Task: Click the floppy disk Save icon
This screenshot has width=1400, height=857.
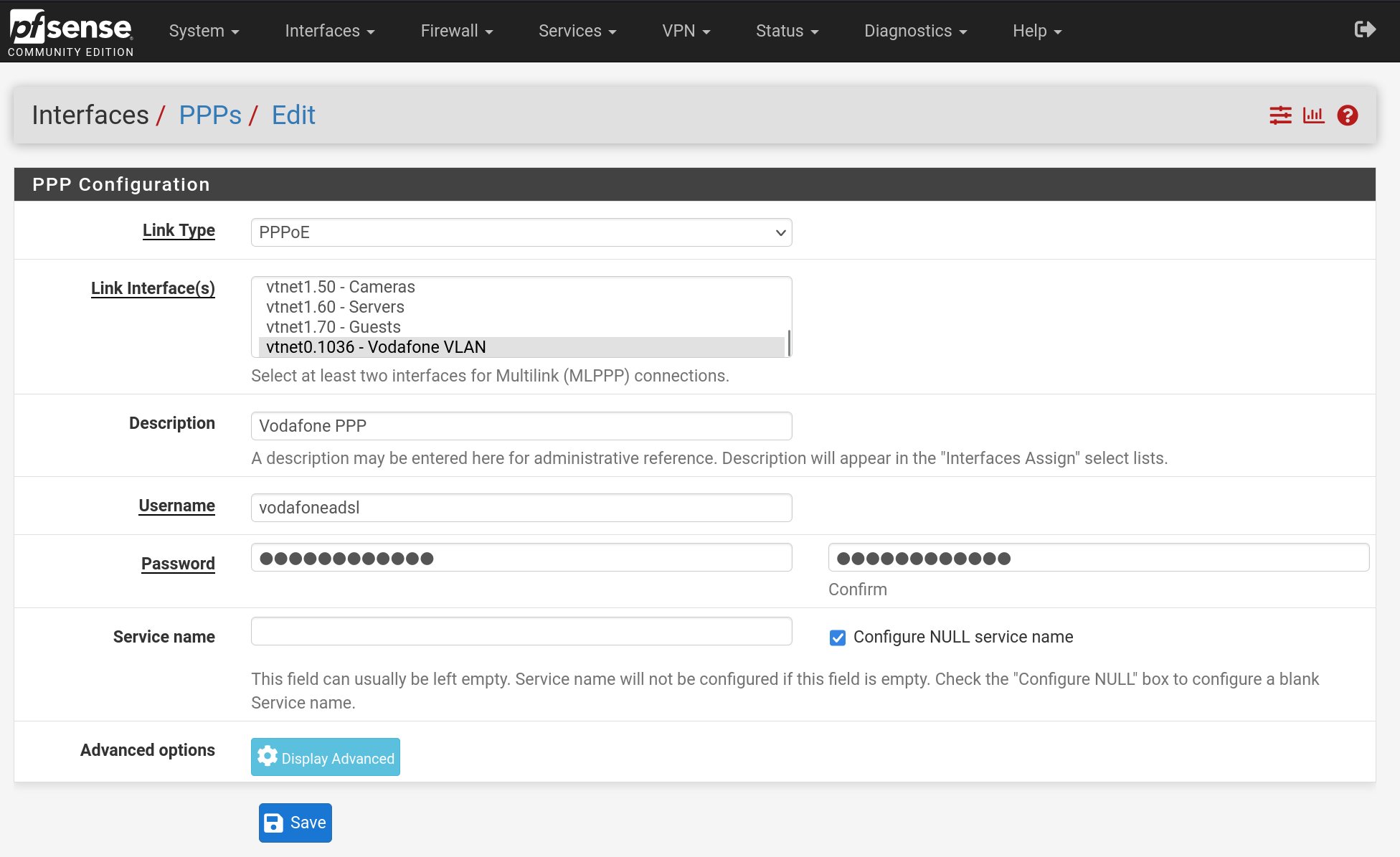Action: coord(273,823)
